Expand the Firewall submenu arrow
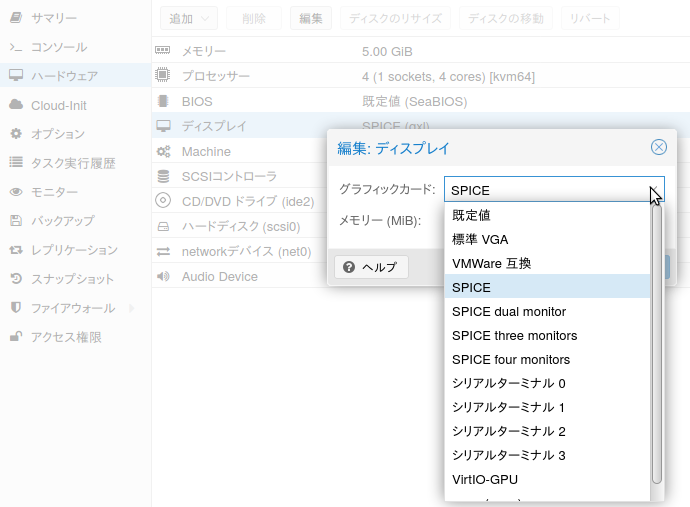 (x=131, y=308)
